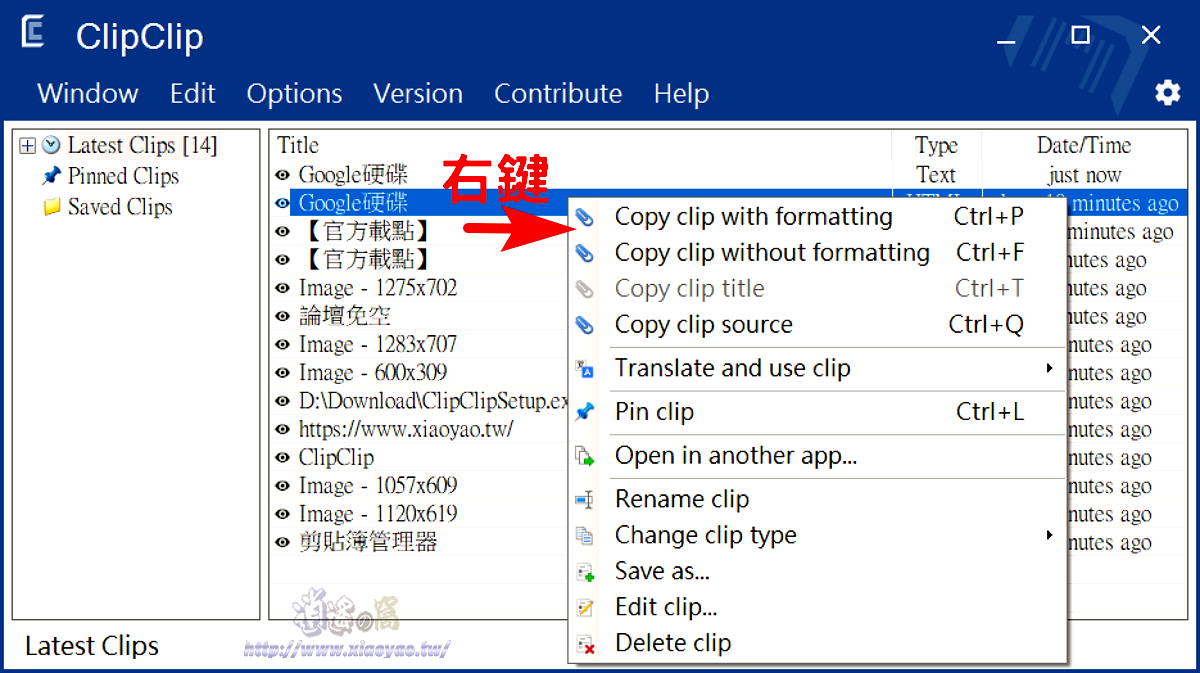Click paperclip icon for Copy clip with formatting
This screenshot has height=673, width=1200.
tap(585, 217)
